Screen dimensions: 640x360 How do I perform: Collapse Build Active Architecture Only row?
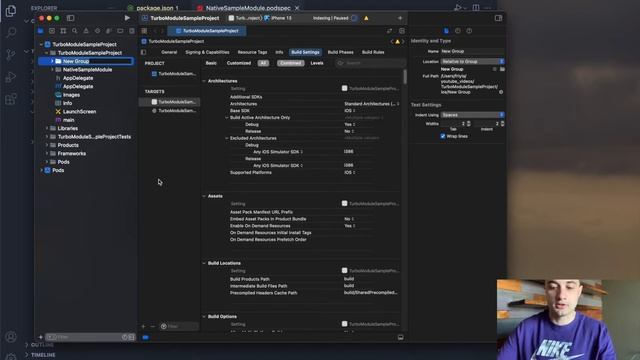[227, 118]
